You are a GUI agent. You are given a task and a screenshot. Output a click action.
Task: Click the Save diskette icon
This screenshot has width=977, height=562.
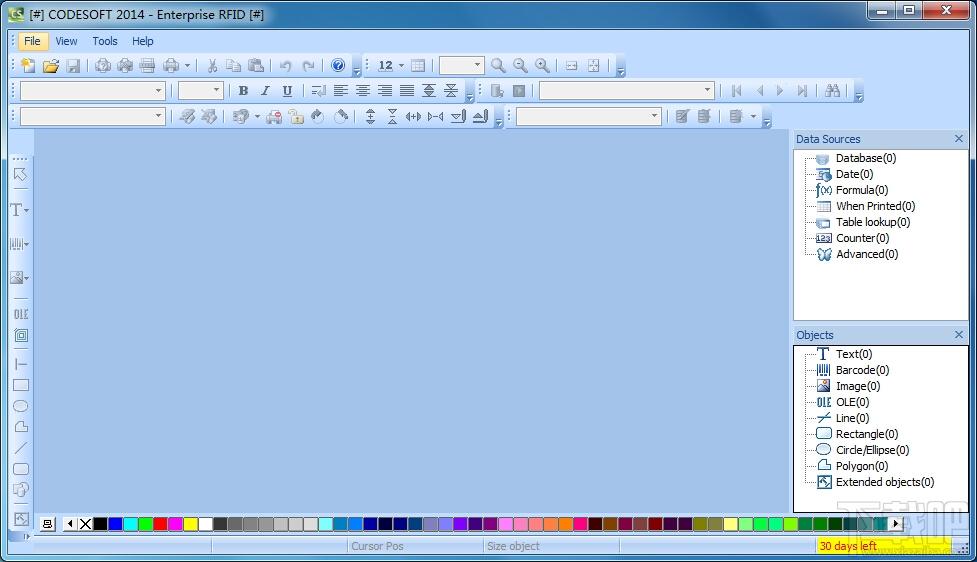[x=73, y=65]
